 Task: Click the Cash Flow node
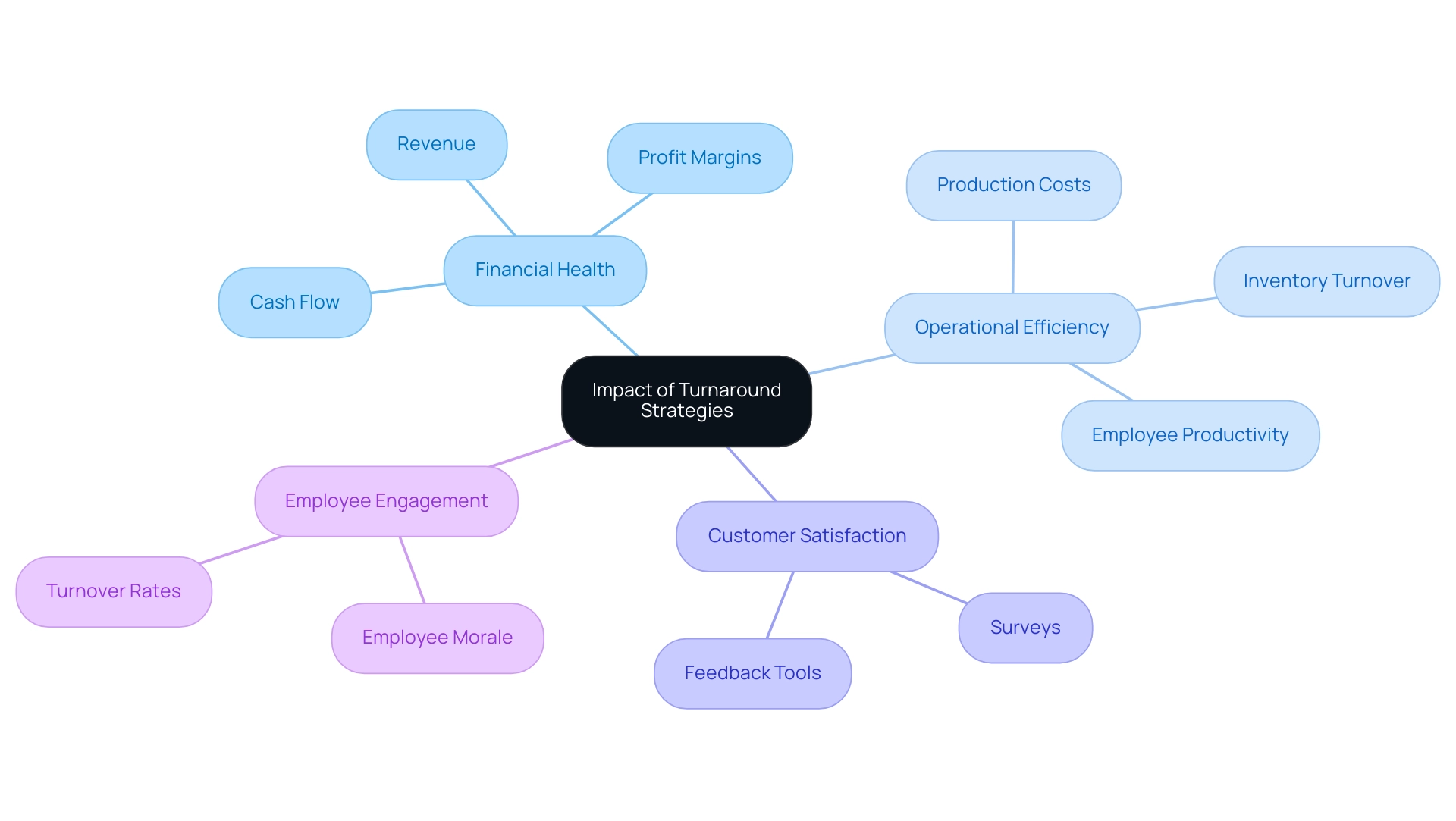(294, 303)
